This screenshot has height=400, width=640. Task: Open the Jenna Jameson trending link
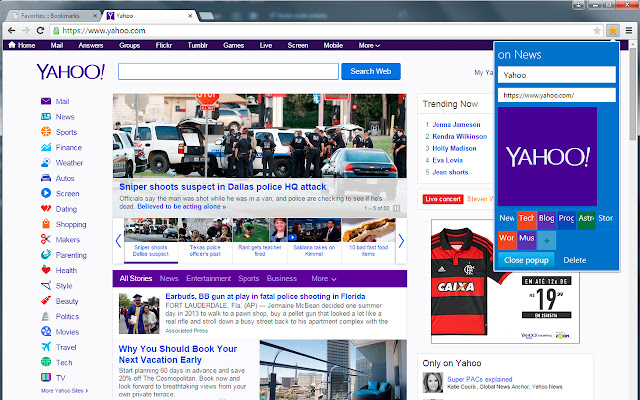pyautogui.click(x=456, y=124)
